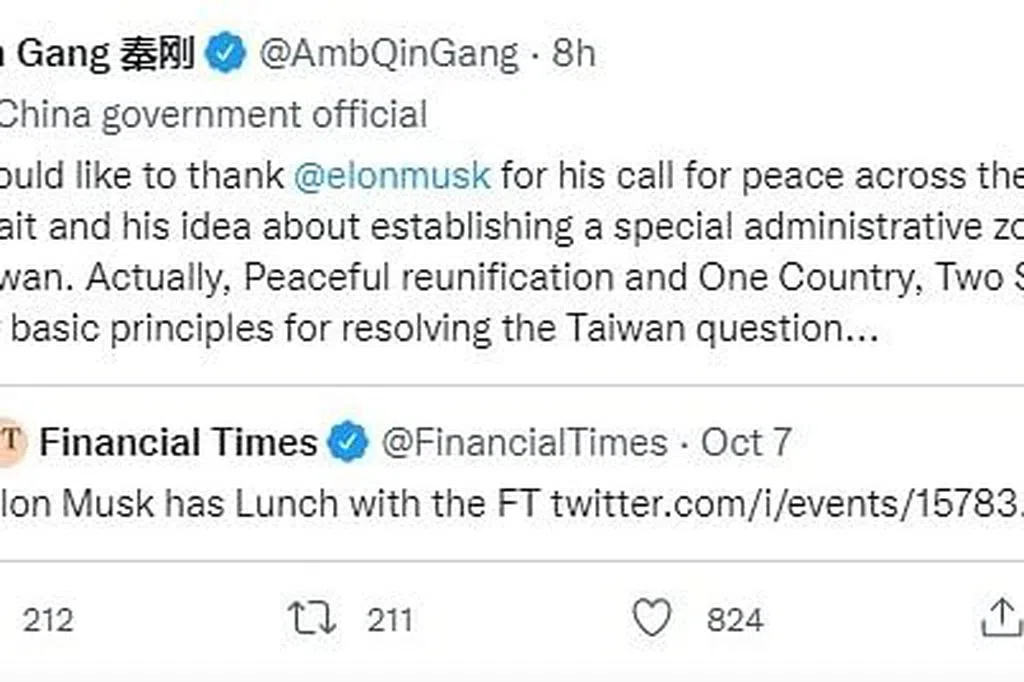Click the Financial Times verified badge
The height and width of the screenshot is (682, 1024).
[349, 442]
